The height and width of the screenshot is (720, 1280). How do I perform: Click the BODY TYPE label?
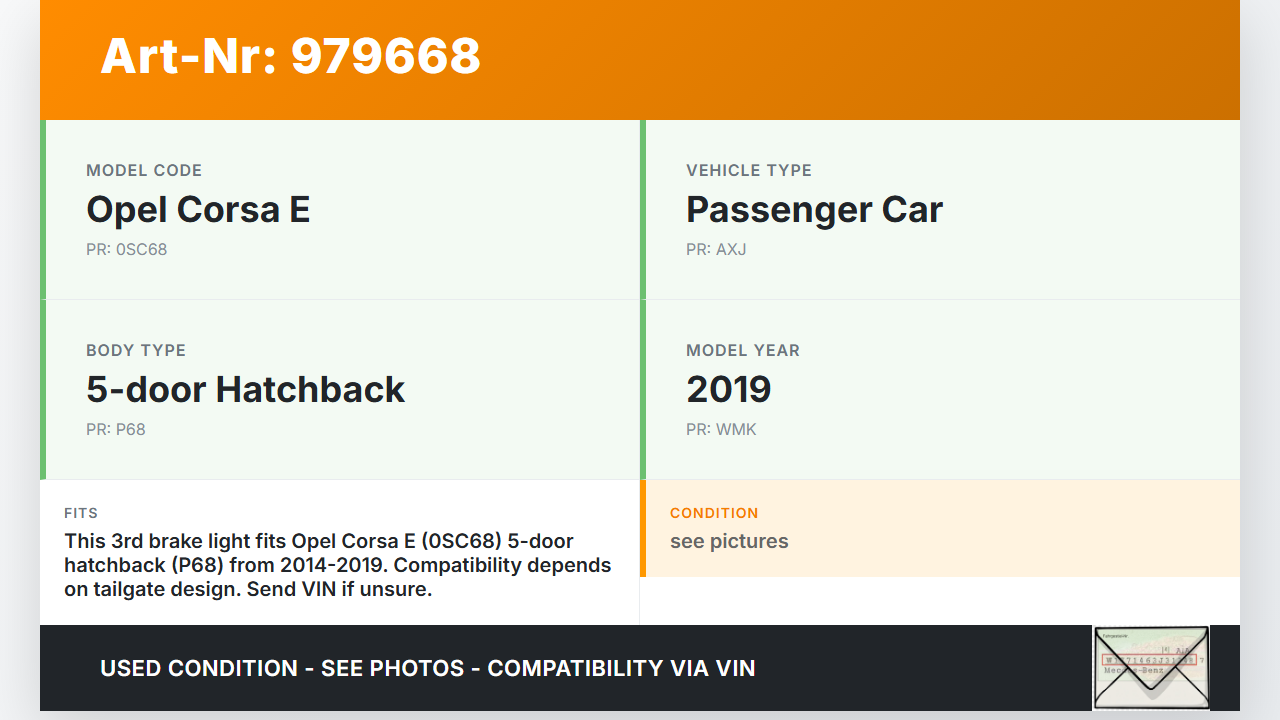click(x=136, y=351)
